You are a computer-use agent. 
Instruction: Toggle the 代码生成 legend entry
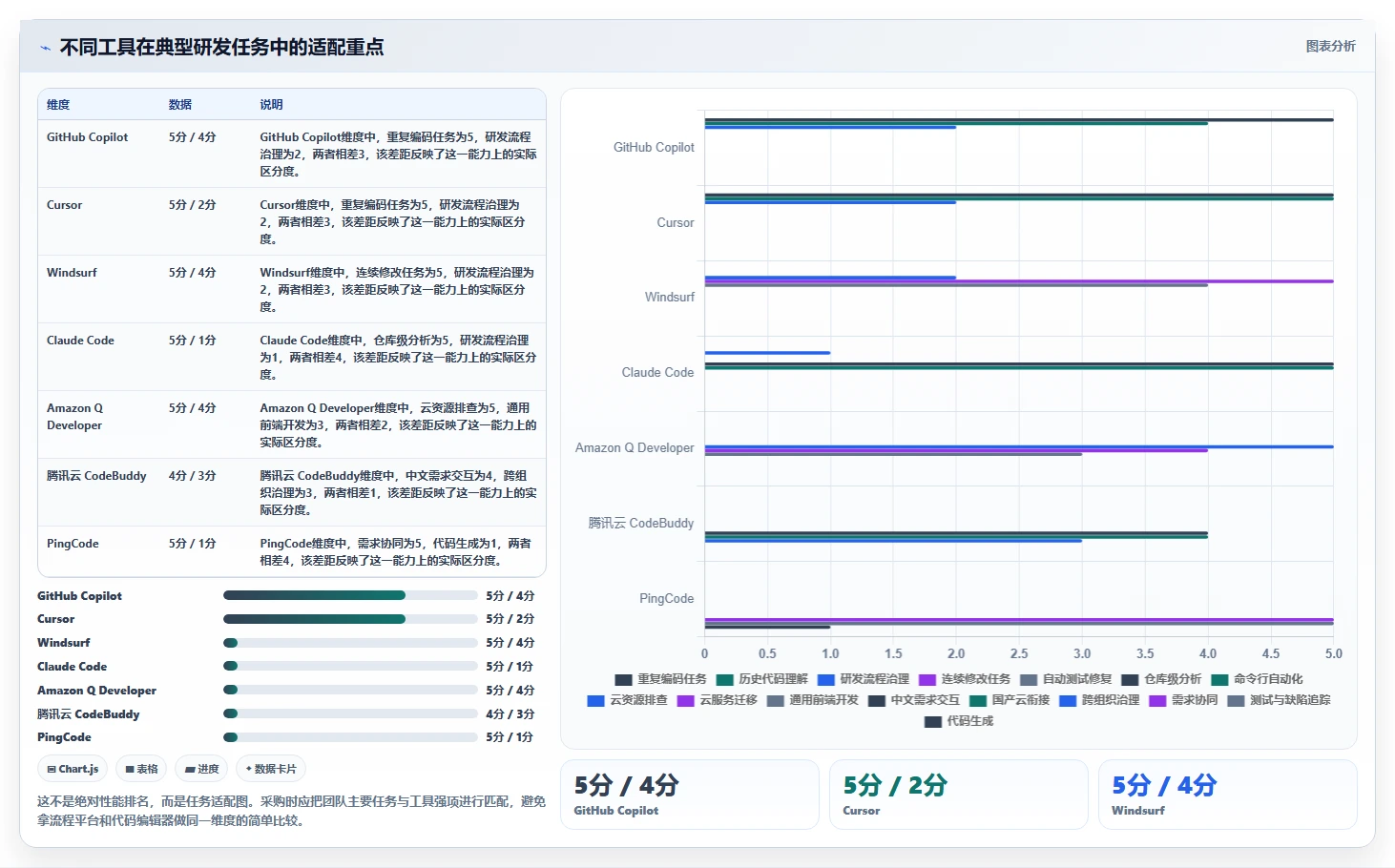pos(959,721)
